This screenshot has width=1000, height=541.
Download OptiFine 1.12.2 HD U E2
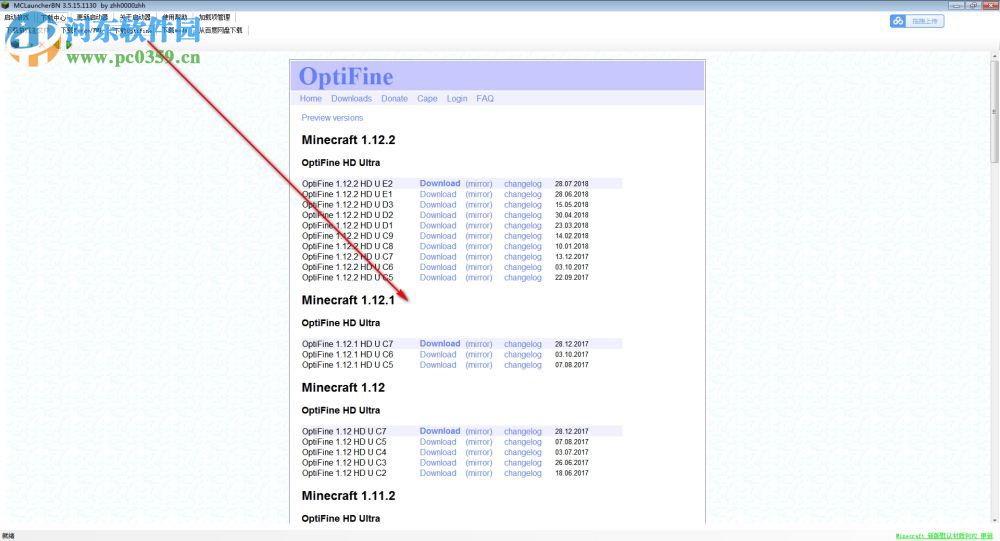point(439,183)
